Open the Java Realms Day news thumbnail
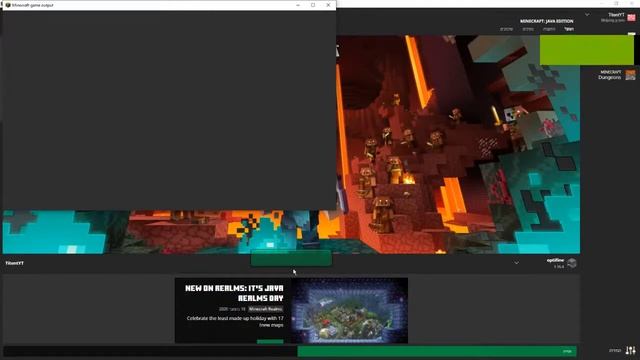This screenshot has height=360, width=640. 349,311
